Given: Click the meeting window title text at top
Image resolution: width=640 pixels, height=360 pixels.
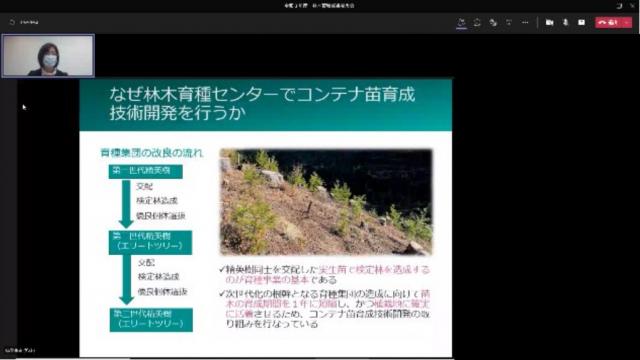Looking at the screenshot, I should pyautogui.click(x=320, y=6).
